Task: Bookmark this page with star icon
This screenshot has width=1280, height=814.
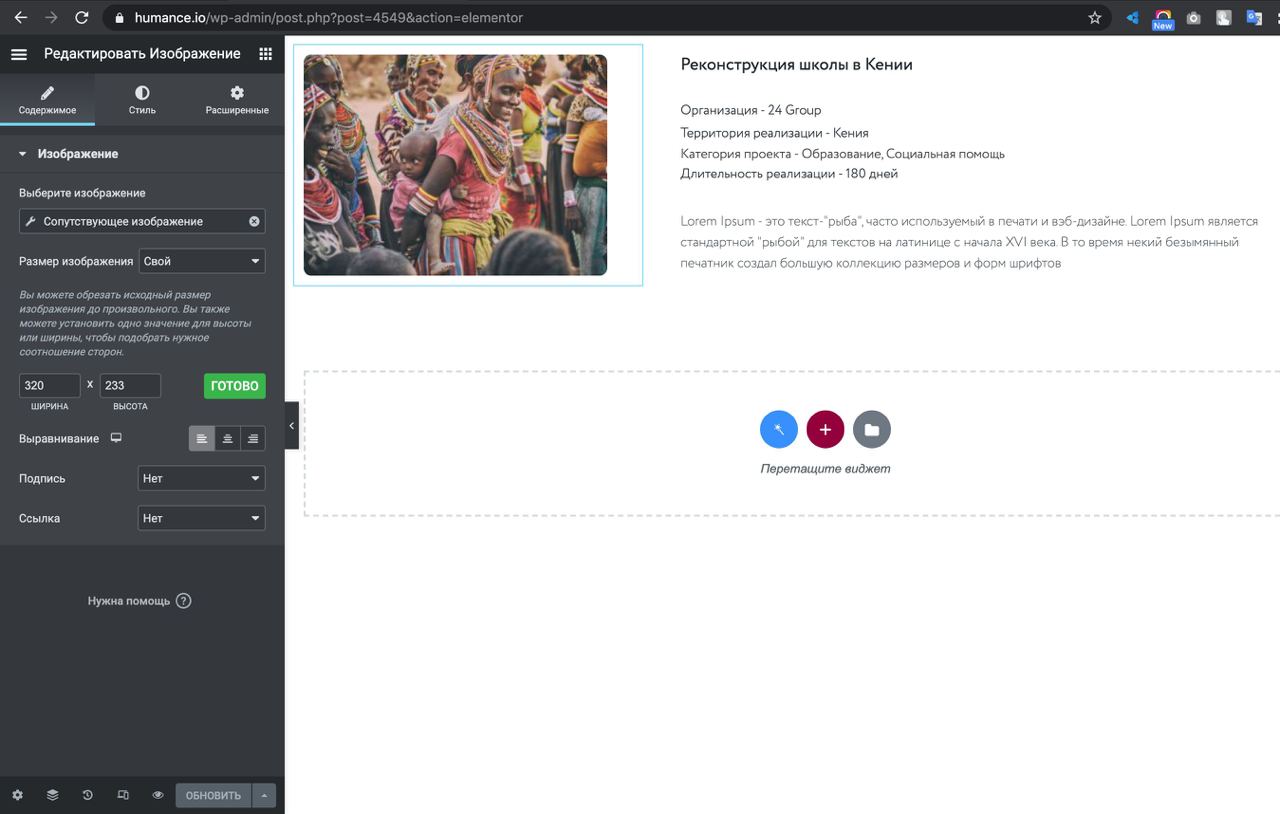Action: 1095,18
